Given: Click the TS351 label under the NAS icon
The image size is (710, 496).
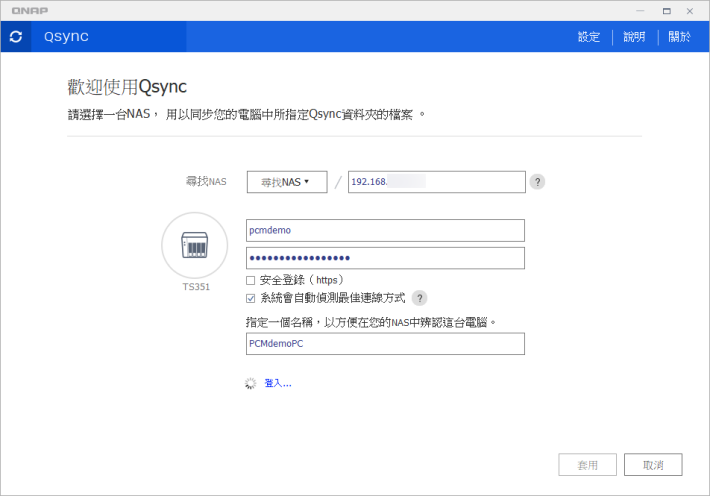Looking at the screenshot, I should tap(196, 287).
